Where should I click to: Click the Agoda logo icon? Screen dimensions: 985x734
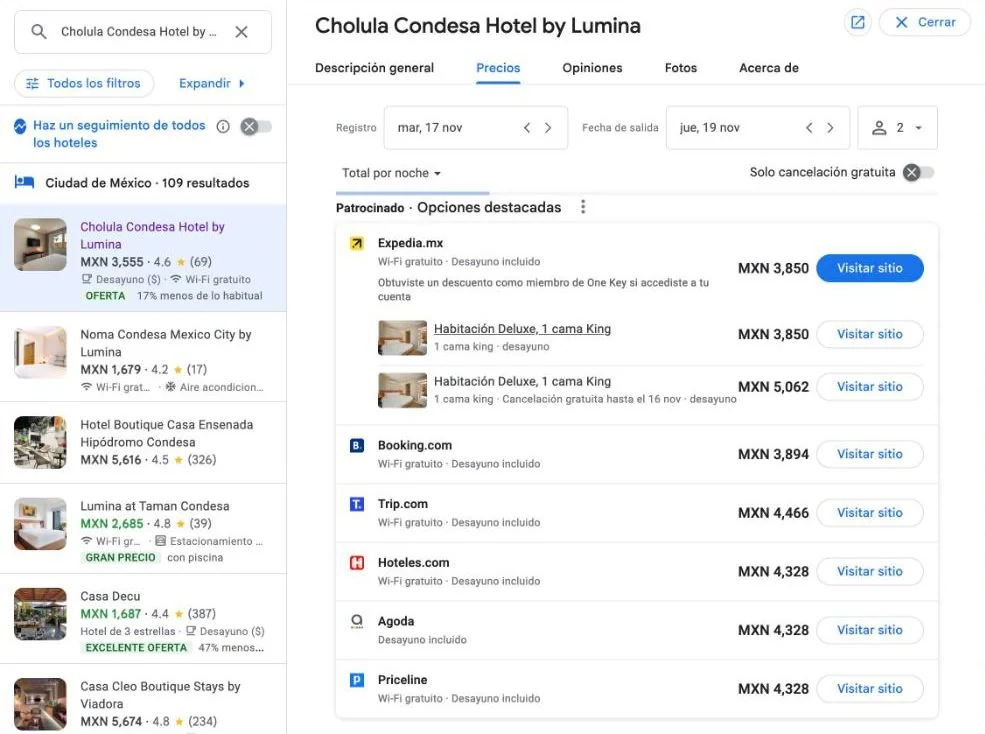coord(357,621)
